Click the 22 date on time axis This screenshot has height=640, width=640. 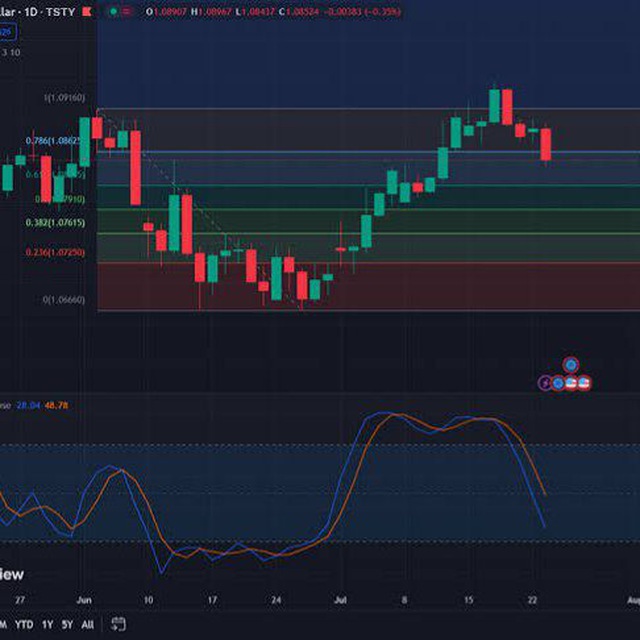coord(532,600)
